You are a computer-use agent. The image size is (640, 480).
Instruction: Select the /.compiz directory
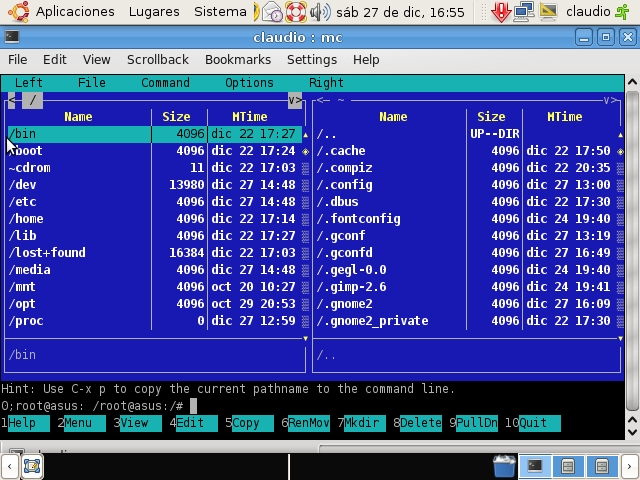[468, 168]
